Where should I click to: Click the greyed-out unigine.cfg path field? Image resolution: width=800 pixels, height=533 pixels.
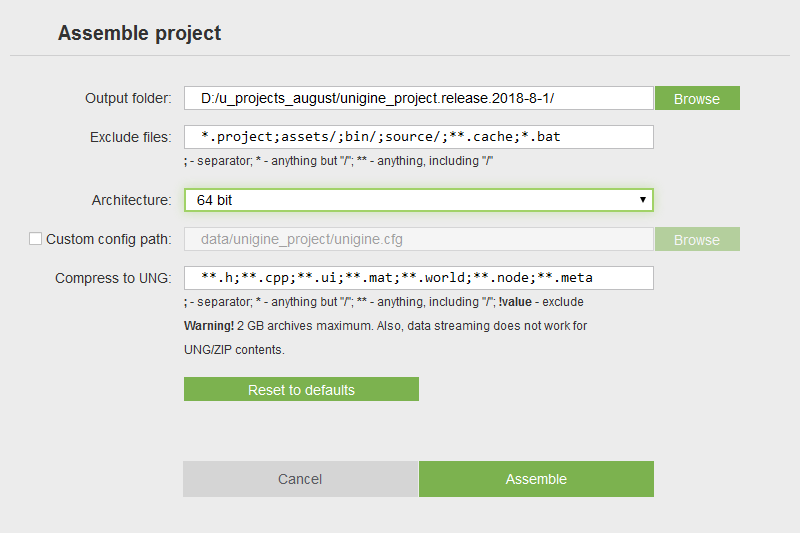[418, 239]
